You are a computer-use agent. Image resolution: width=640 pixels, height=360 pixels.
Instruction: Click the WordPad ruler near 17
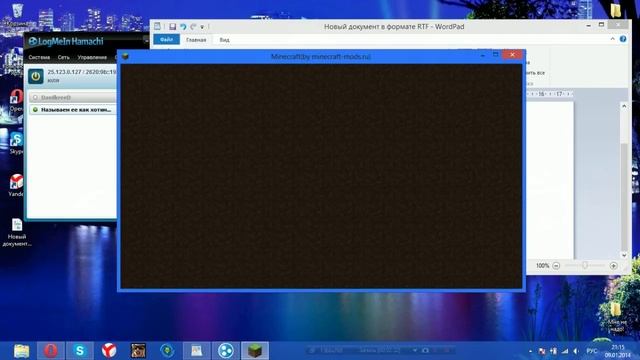click(559, 94)
